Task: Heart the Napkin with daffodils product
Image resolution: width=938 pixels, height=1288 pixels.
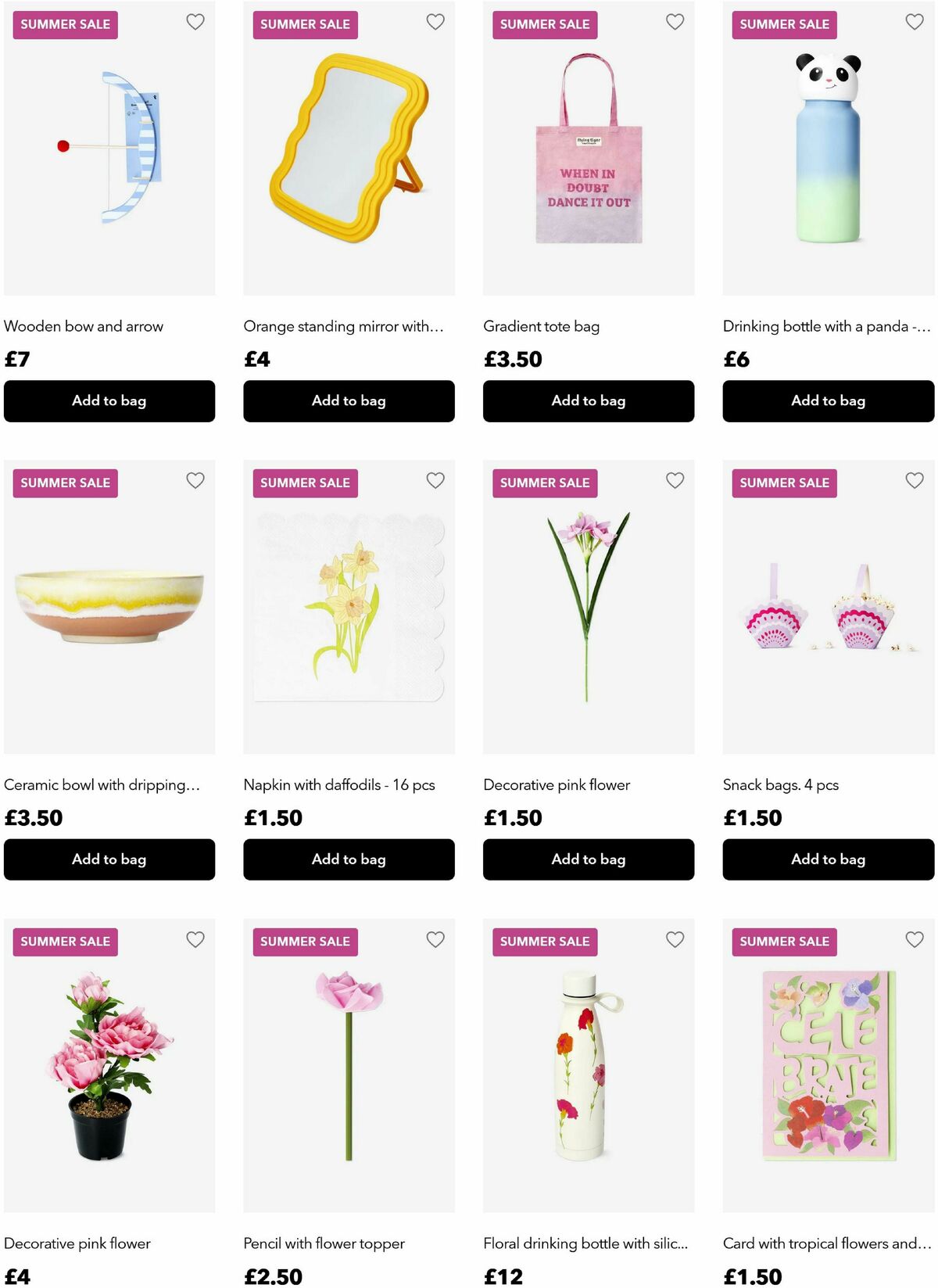Action: point(435,480)
